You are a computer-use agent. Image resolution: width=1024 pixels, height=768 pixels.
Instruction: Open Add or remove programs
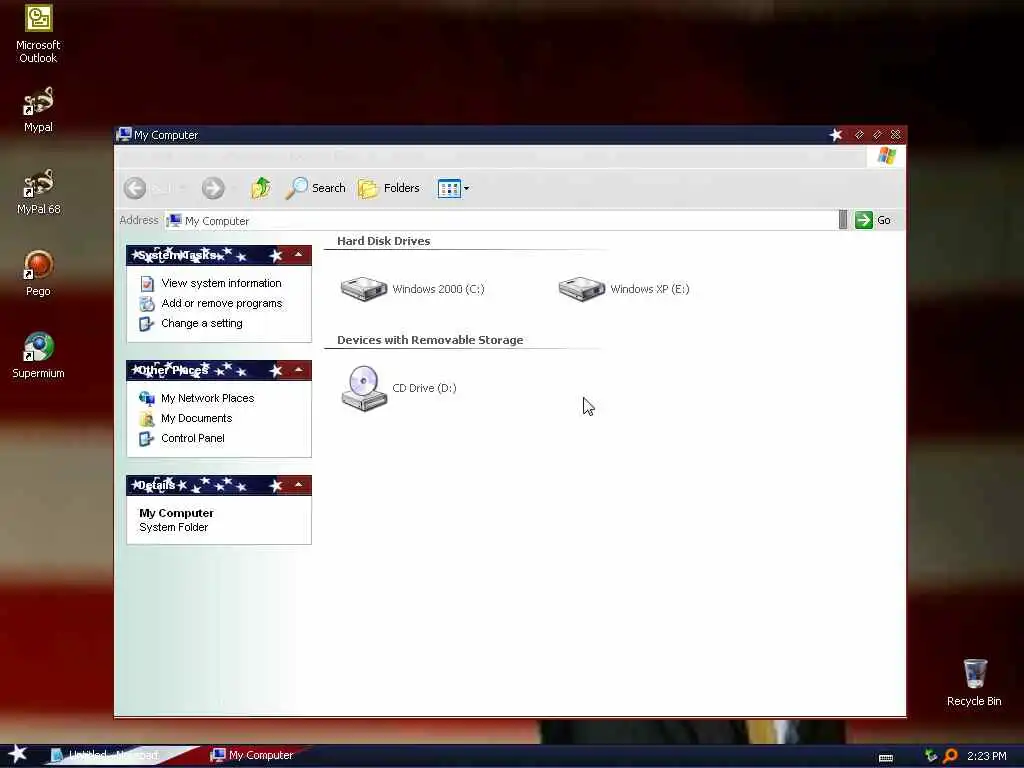(x=221, y=303)
